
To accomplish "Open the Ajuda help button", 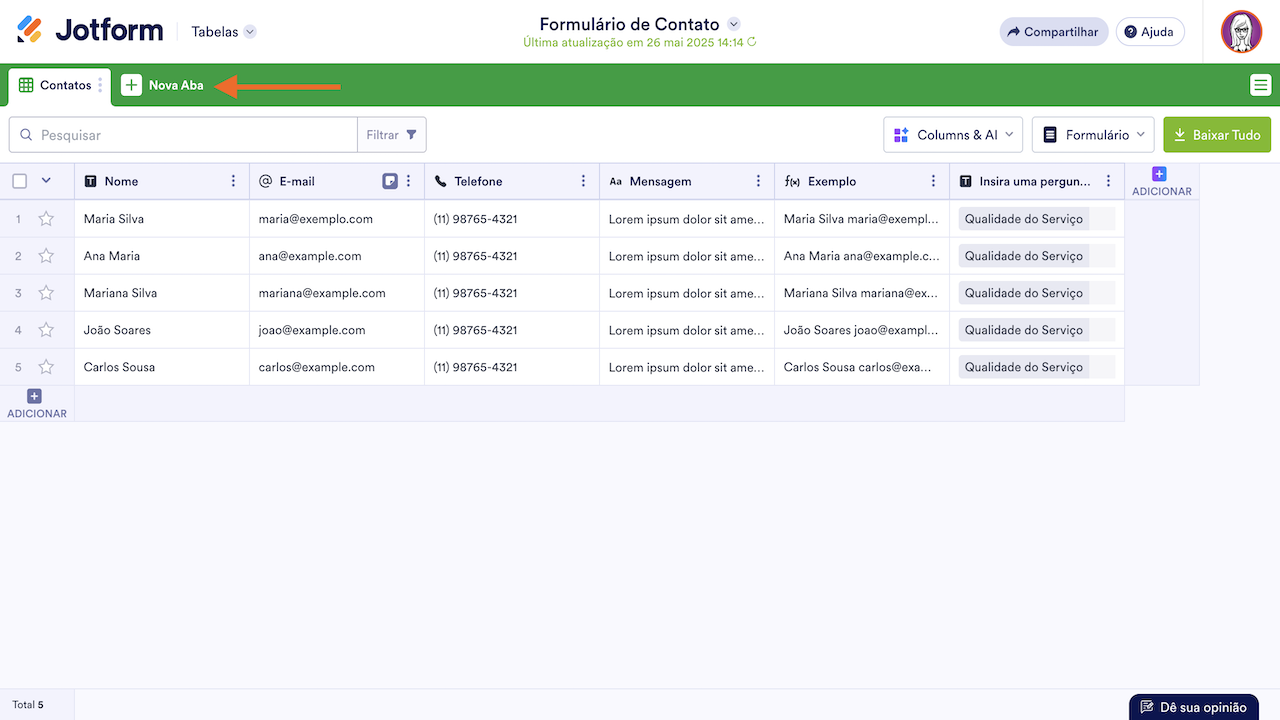I will [x=1150, y=32].
